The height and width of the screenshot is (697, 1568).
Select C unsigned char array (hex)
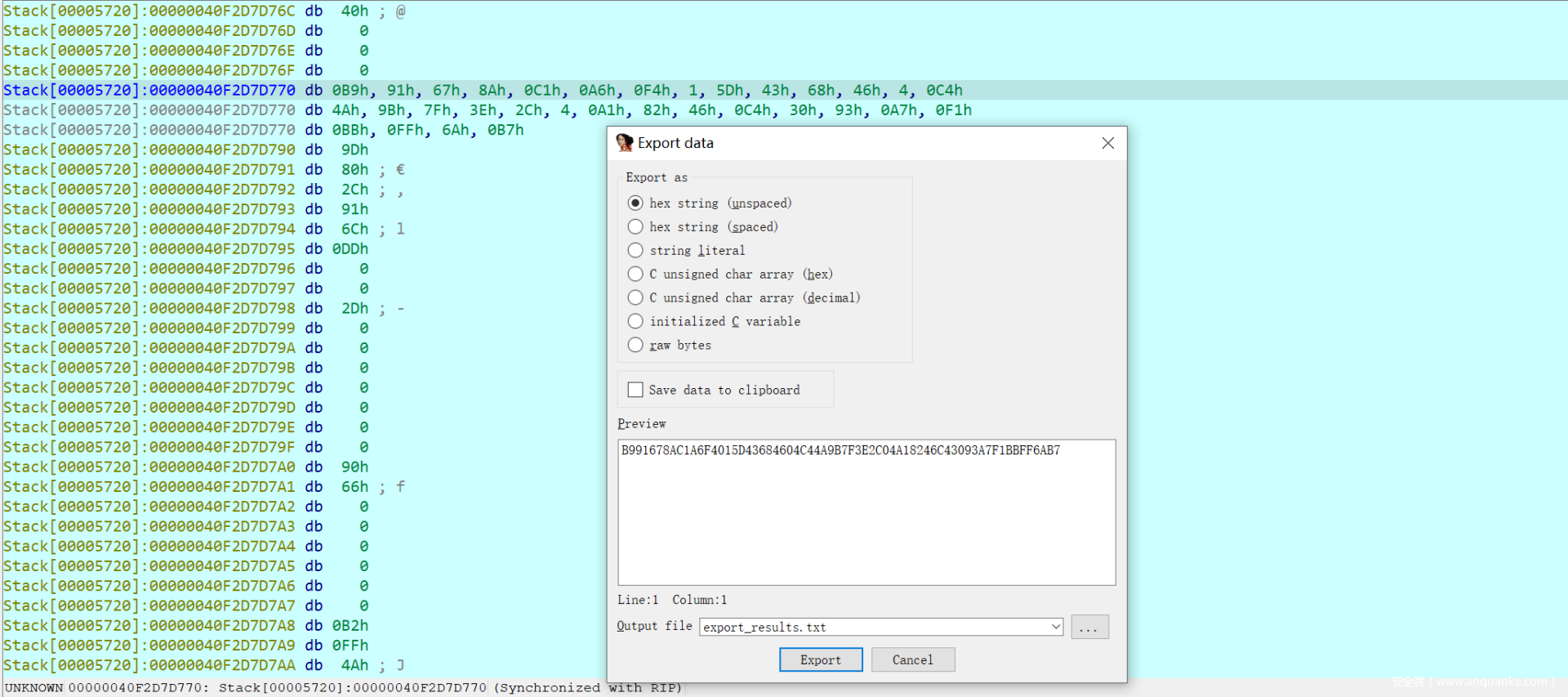point(635,274)
